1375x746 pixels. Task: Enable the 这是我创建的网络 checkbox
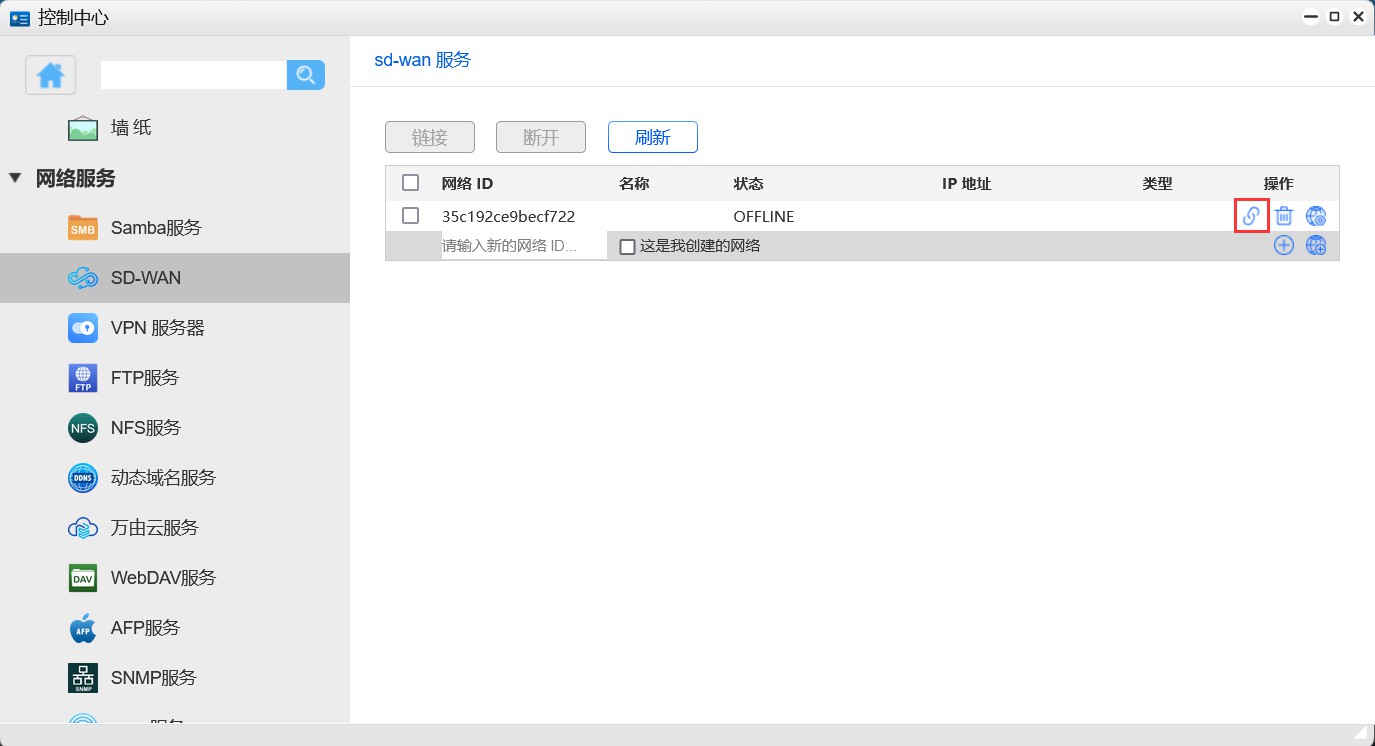pyautogui.click(x=628, y=245)
